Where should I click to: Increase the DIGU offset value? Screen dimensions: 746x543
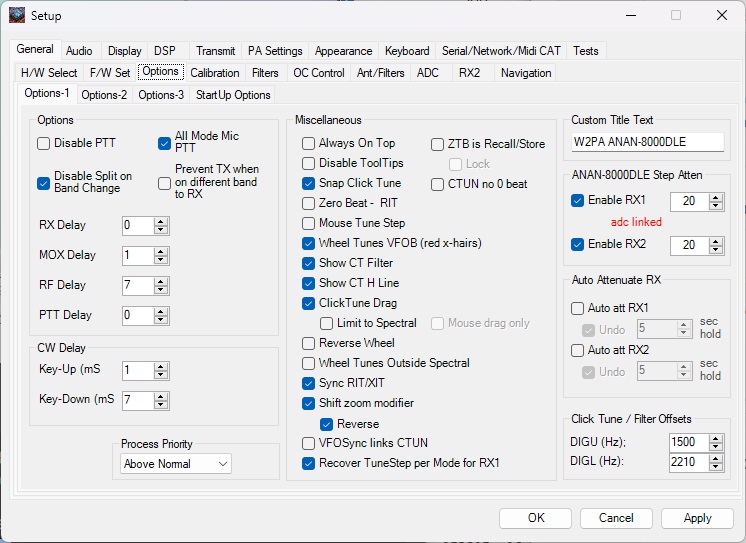coord(716,439)
